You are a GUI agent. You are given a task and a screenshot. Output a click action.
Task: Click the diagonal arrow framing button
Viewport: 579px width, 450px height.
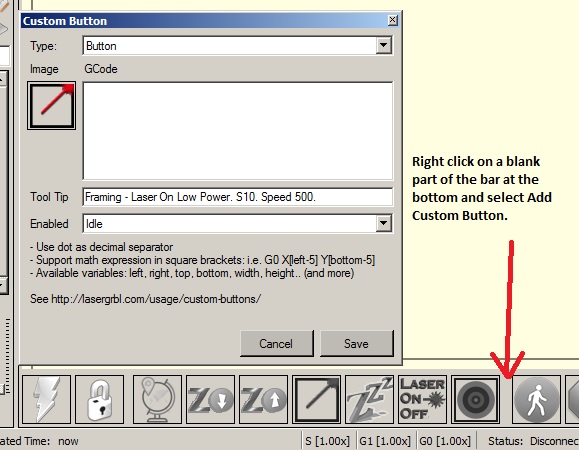[x=316, y=399]
